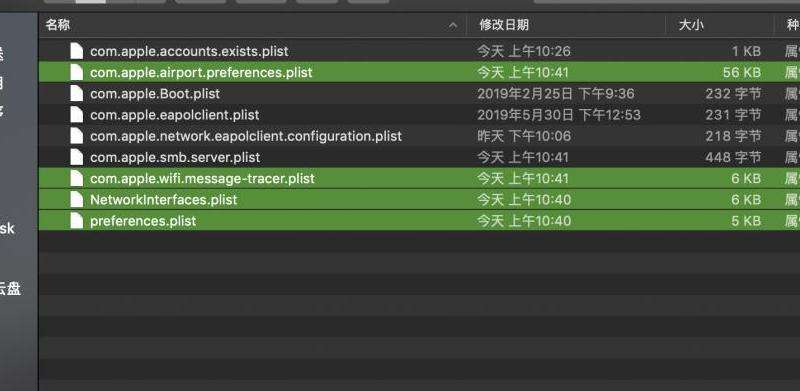
Task: Select the preferences.plist file name
Action: (x=143, y=221)
